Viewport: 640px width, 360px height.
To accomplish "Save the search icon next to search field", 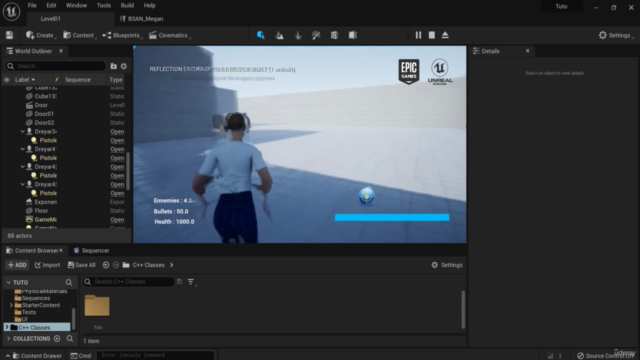I will pyautogui.click(x=180, y=282).
